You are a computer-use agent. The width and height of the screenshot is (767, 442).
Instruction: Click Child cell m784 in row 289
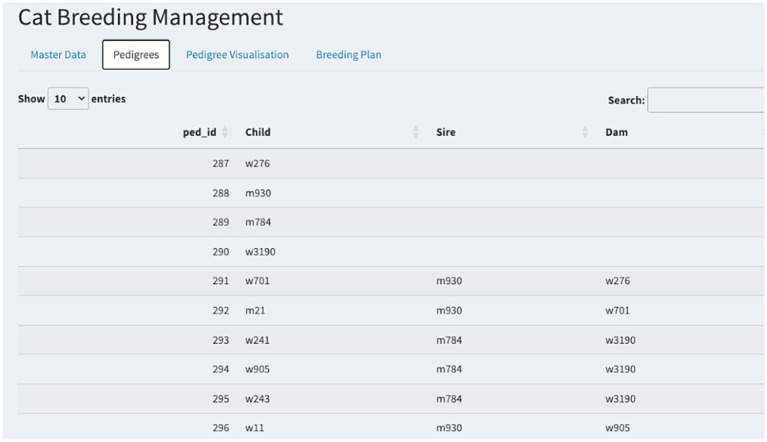point(258,222)
